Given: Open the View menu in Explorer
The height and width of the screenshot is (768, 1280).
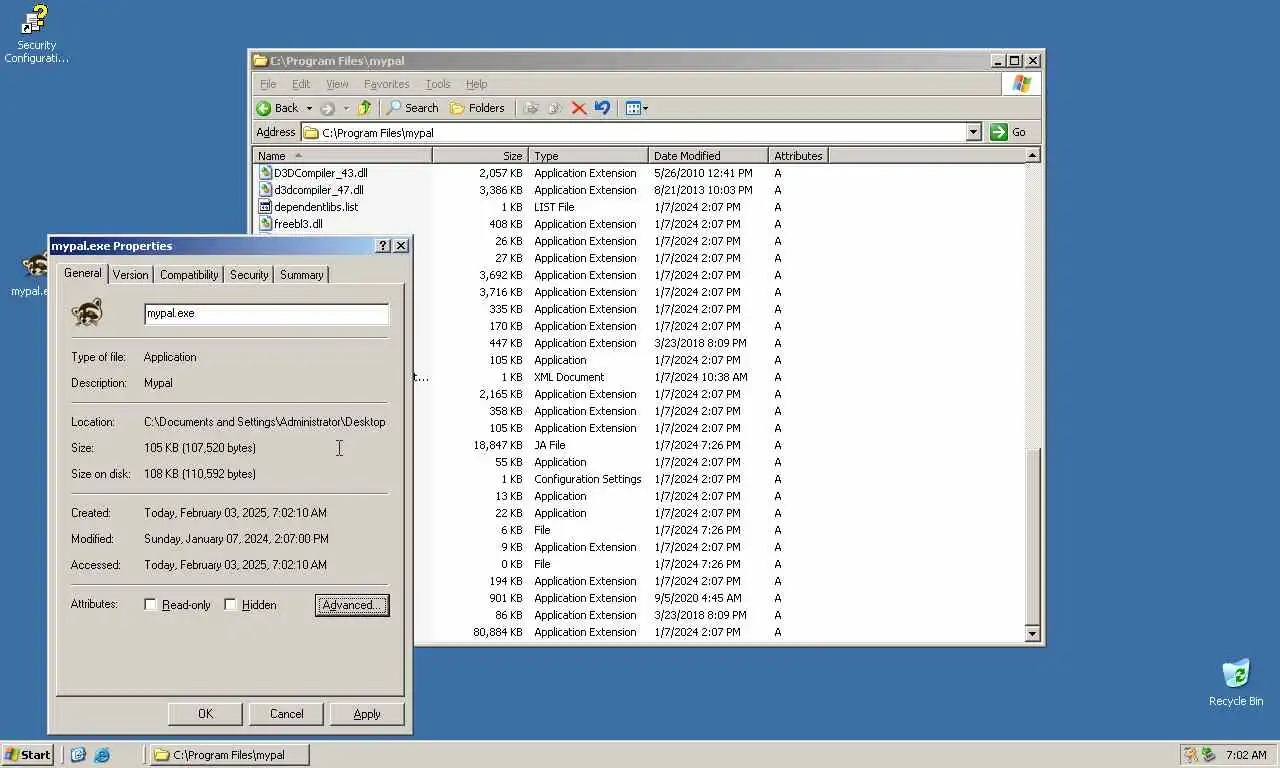Looking at the screenshot, I should click(337, 84).
